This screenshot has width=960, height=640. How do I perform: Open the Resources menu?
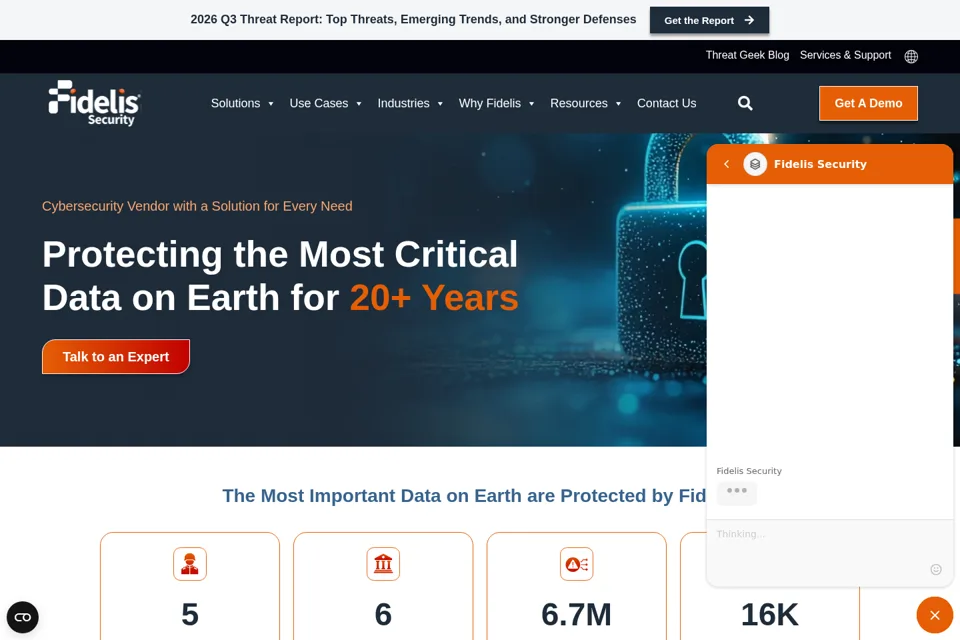tap(585, 104)
